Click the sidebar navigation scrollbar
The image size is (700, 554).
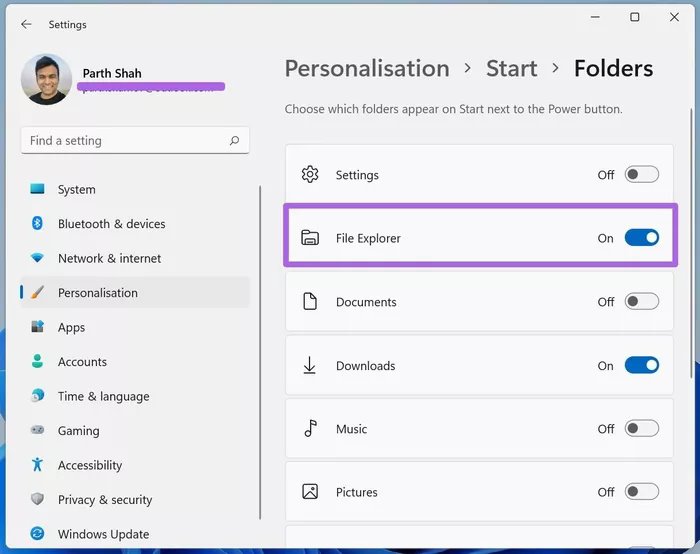260,353
